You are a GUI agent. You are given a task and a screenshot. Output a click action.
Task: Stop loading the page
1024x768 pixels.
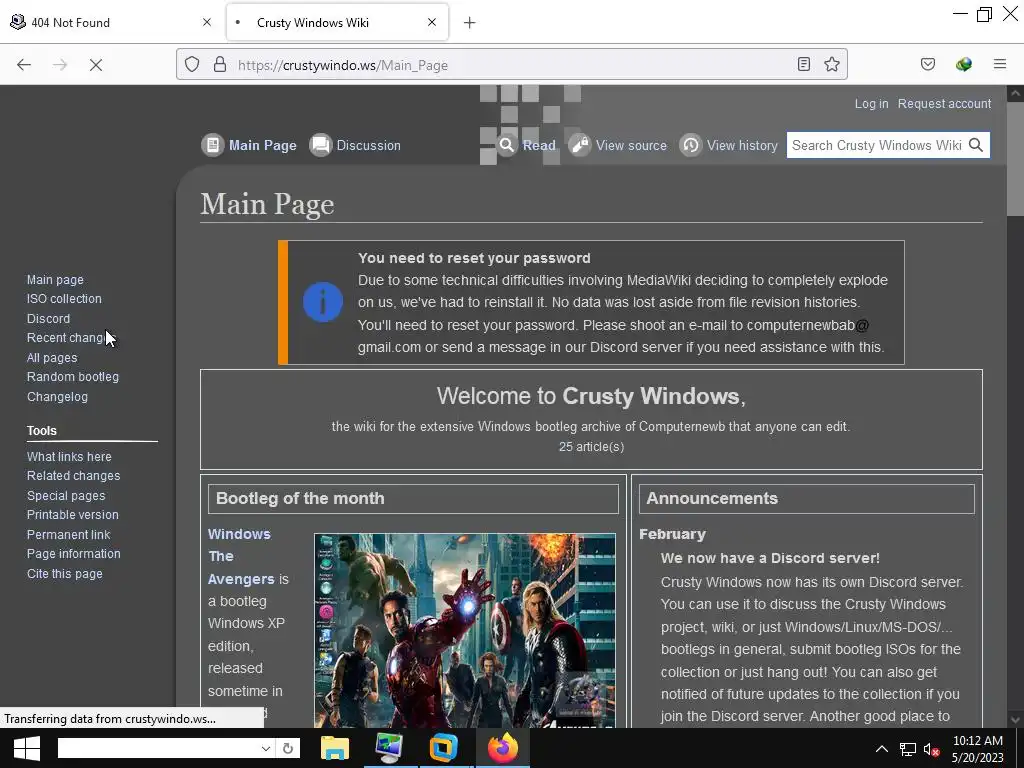96,65
